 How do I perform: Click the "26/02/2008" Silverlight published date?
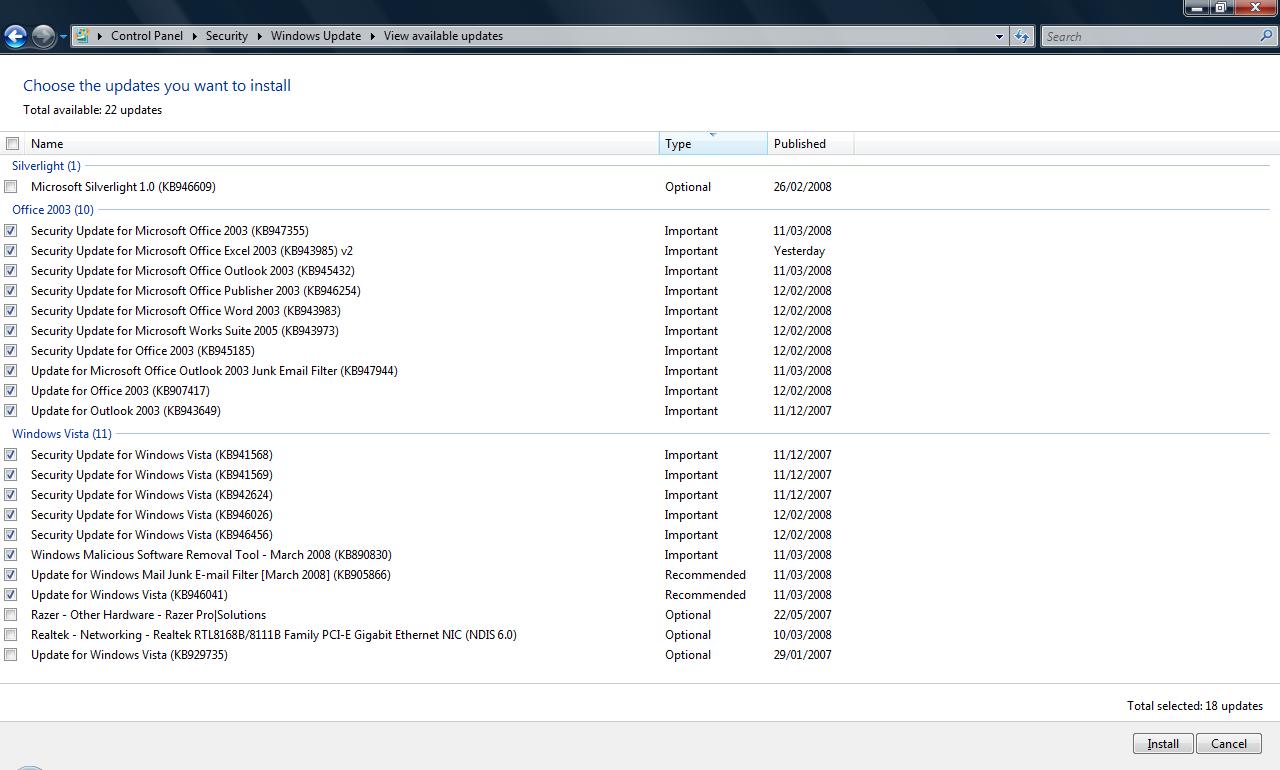click(802, 187)
